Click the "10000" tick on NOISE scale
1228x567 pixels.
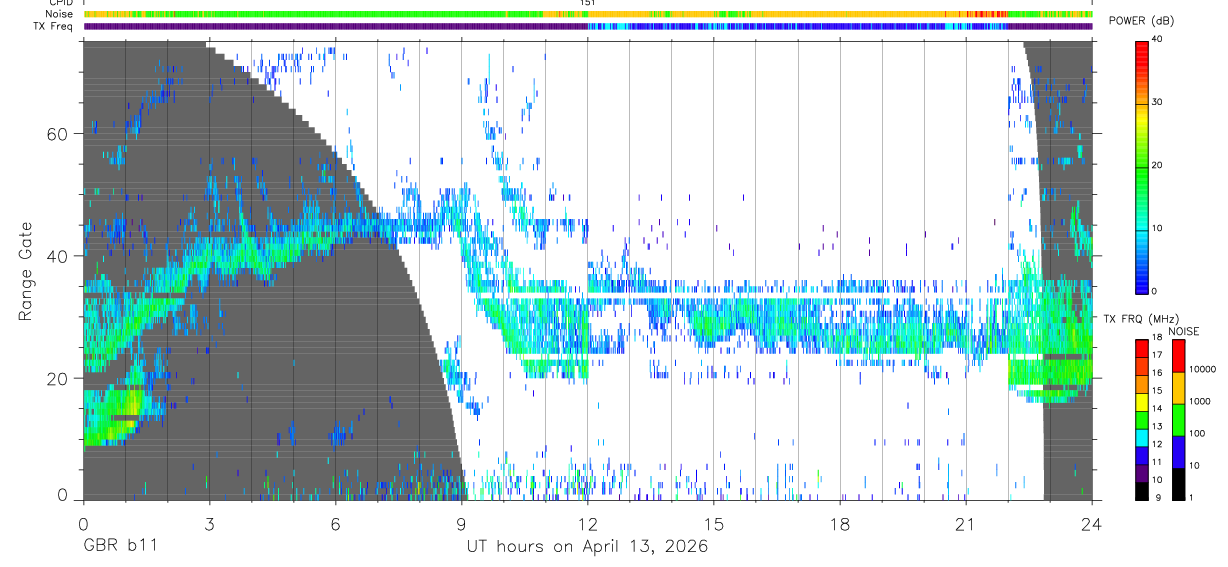[x=1201, y=370]
